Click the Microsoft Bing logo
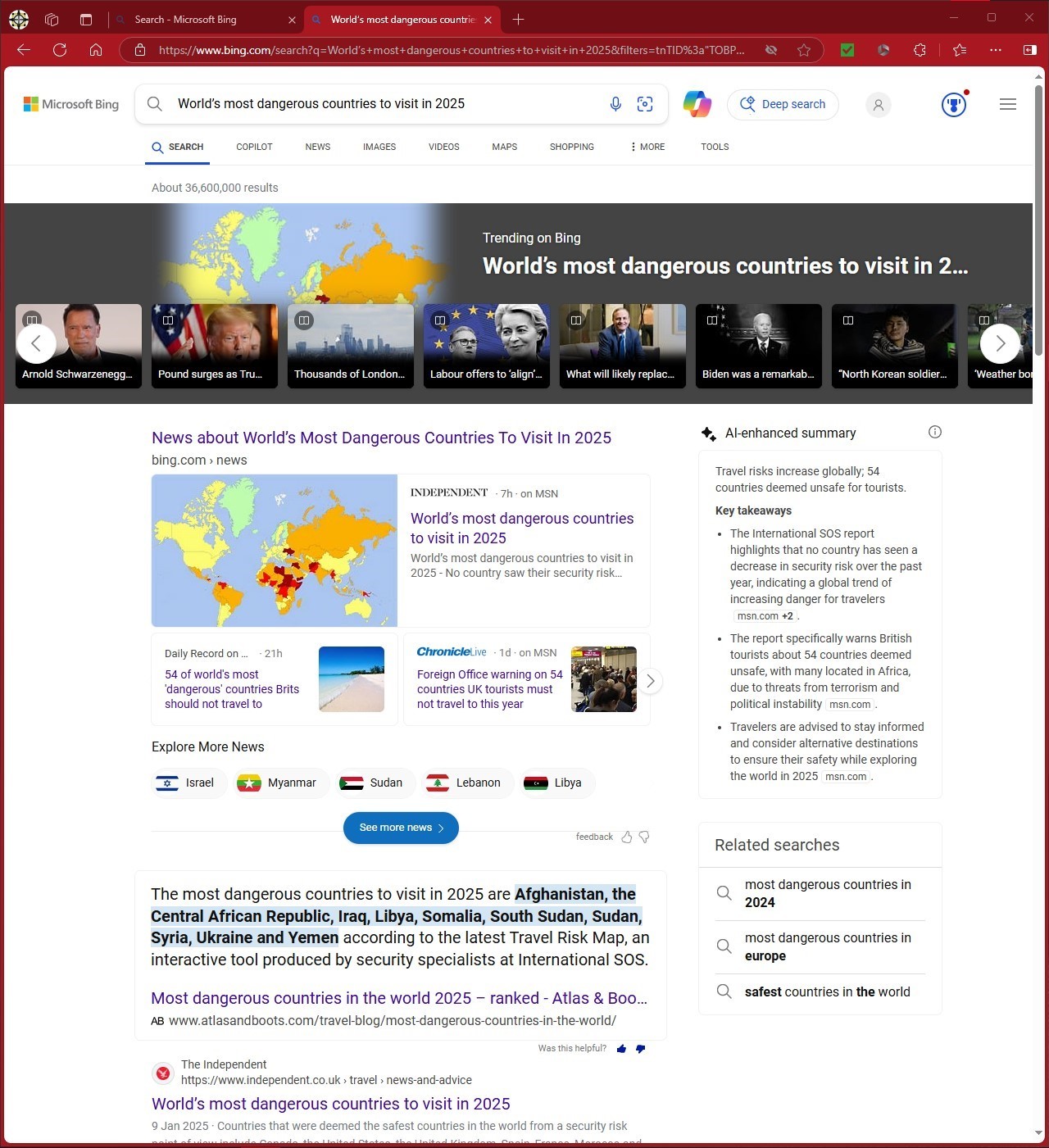Viewport: 1049px width, 1148px height. coord(71,104)
